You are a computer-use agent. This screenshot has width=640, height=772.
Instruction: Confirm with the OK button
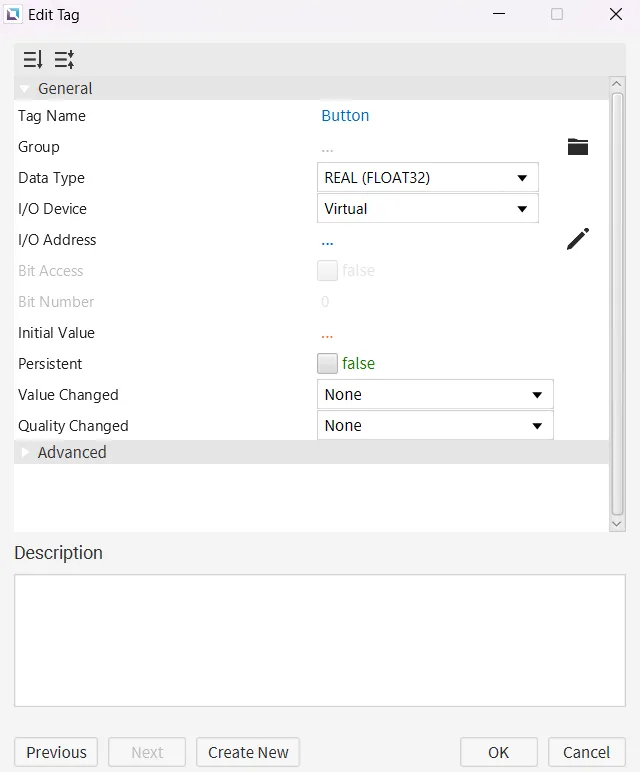(x=498, y=752)
